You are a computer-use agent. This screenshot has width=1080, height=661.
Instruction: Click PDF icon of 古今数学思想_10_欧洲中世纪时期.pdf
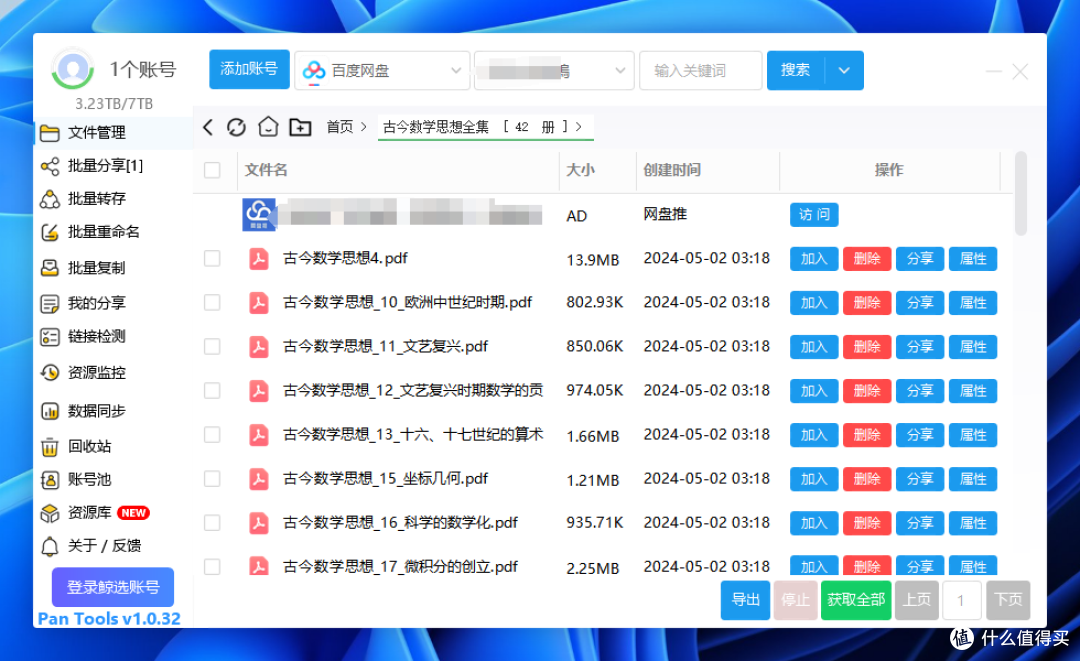click(259, 303)
